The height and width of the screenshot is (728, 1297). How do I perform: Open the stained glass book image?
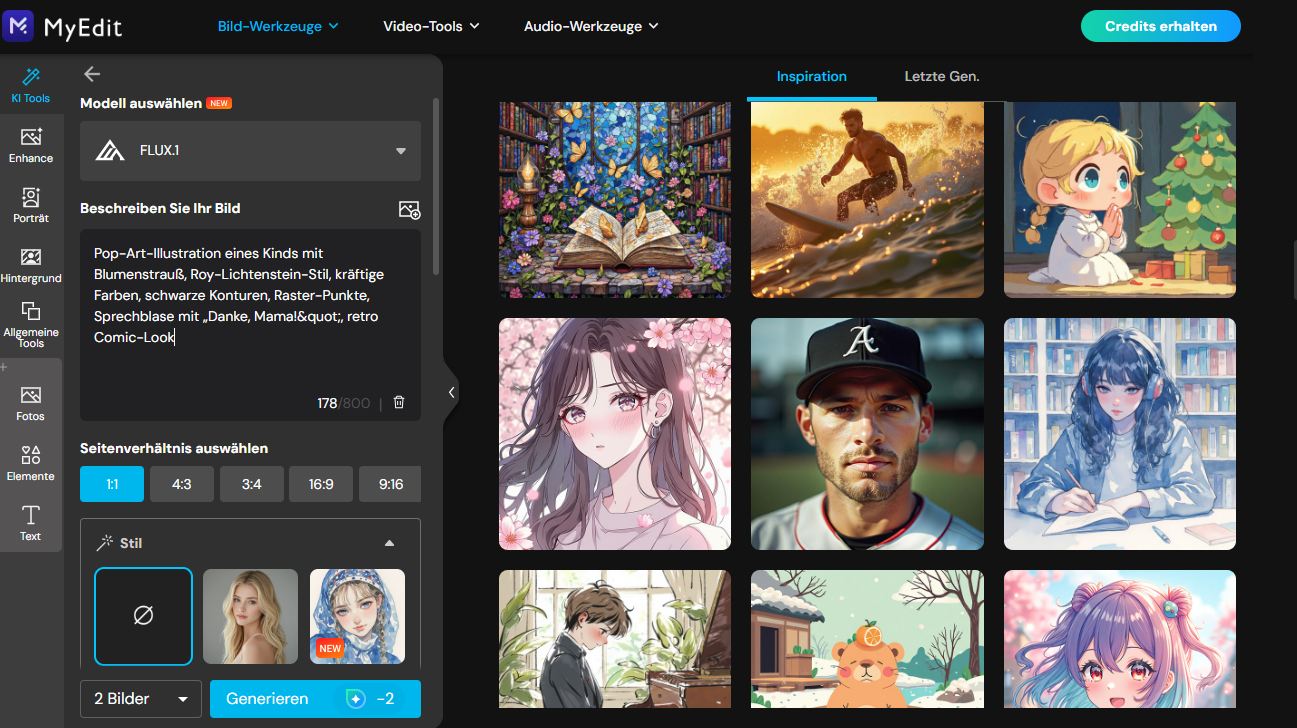pyautogui.click(x=615, y=200)
